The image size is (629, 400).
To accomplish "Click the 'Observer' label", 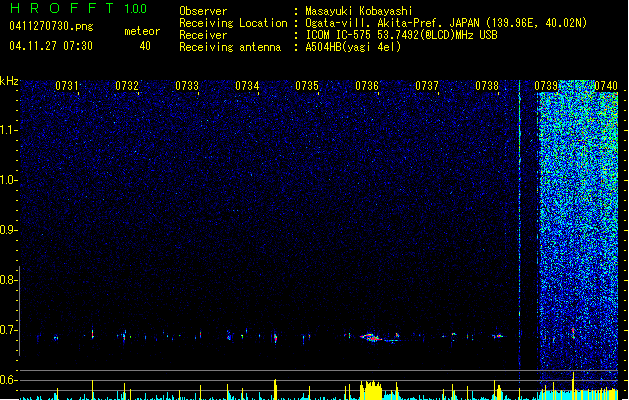I will tap(203, 11).
